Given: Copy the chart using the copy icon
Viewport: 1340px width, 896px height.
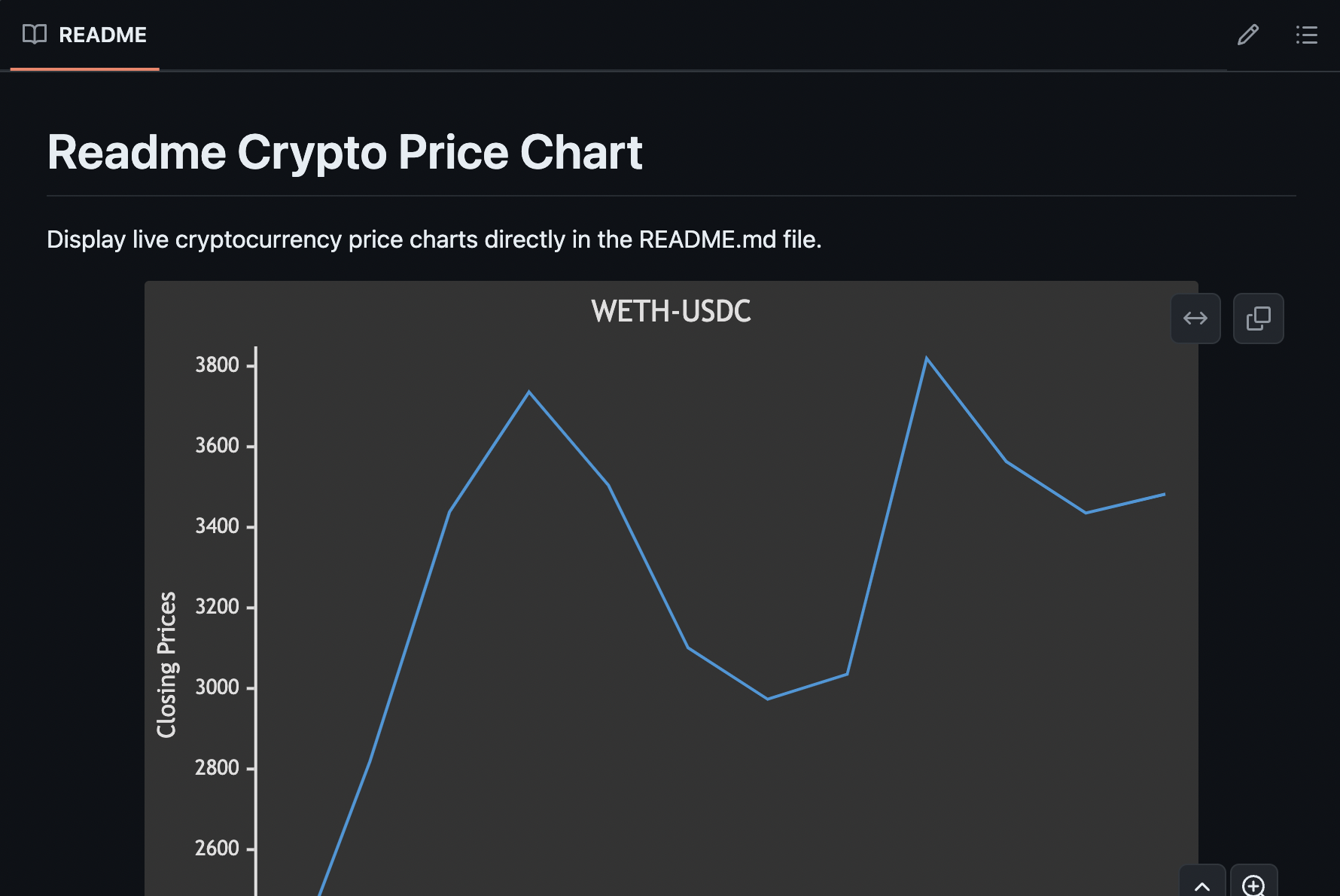Looking at the screenshot, I should [1258, 318].
